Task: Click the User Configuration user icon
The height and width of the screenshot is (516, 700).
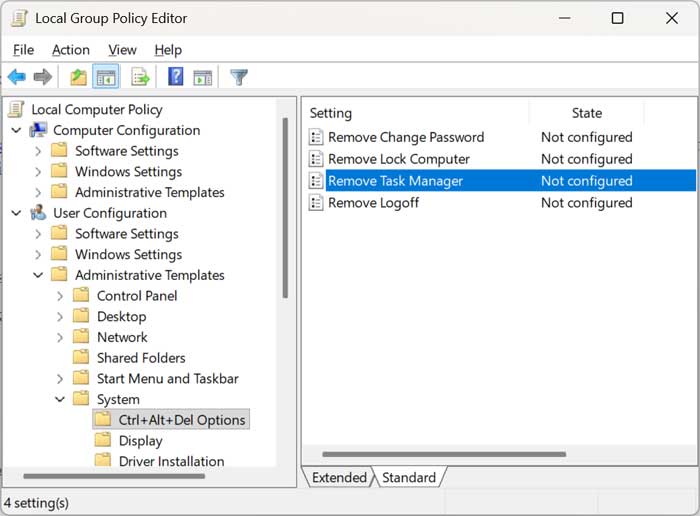Action: click(x=38, y=213)
